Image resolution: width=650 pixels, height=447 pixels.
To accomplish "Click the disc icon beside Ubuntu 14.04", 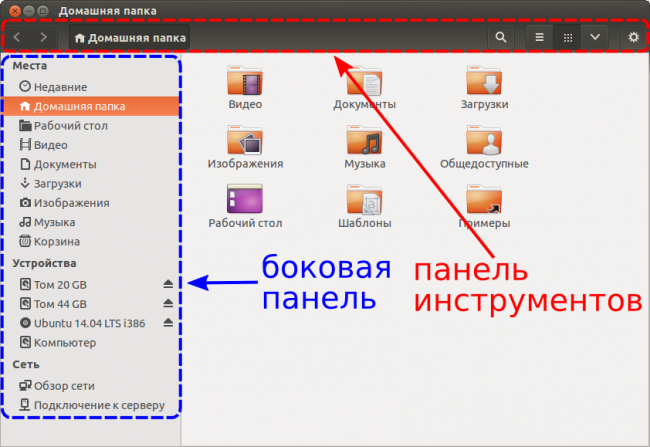I will (25, 323).
